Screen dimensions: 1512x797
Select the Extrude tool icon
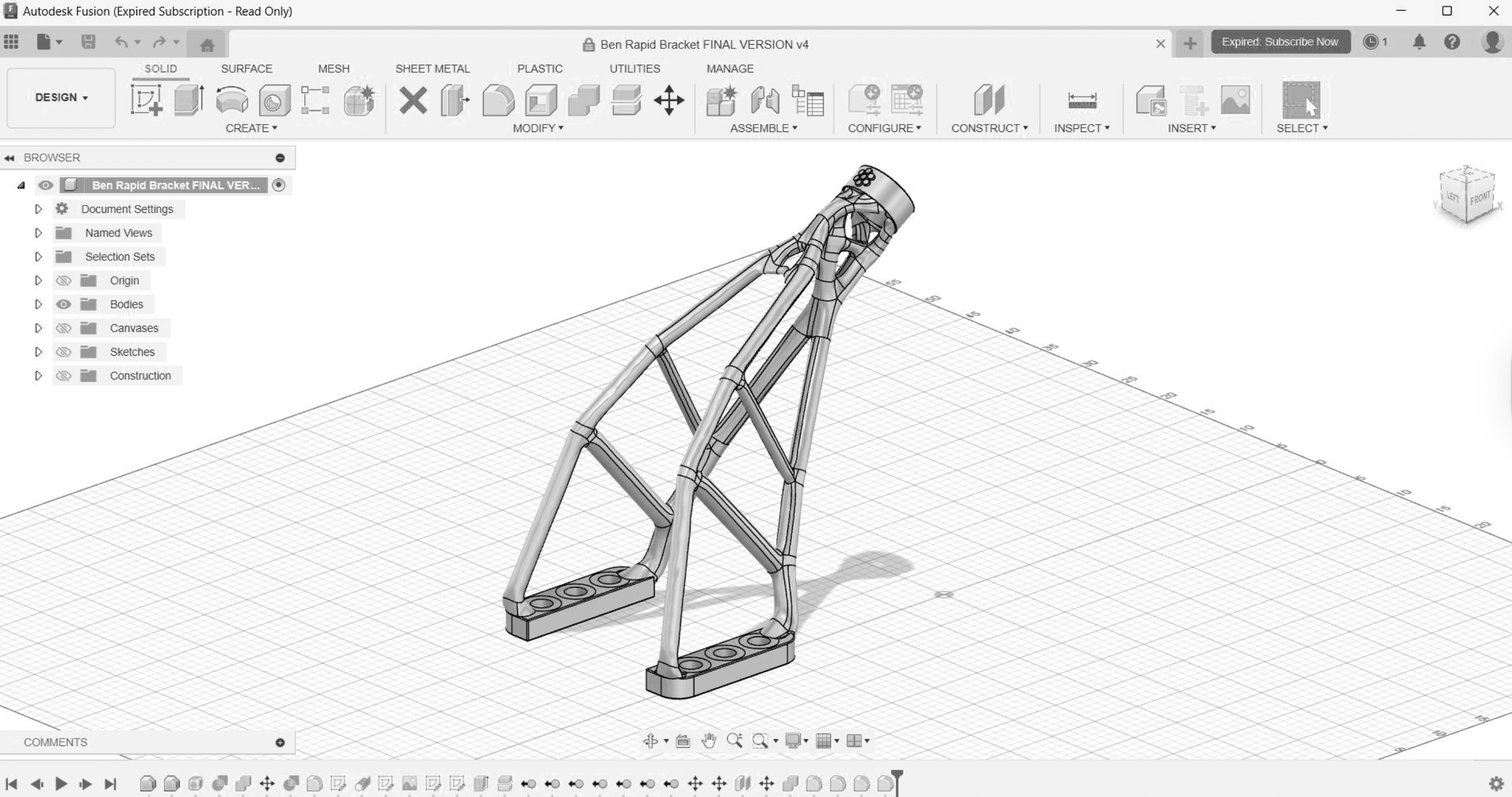click(189, 100)
